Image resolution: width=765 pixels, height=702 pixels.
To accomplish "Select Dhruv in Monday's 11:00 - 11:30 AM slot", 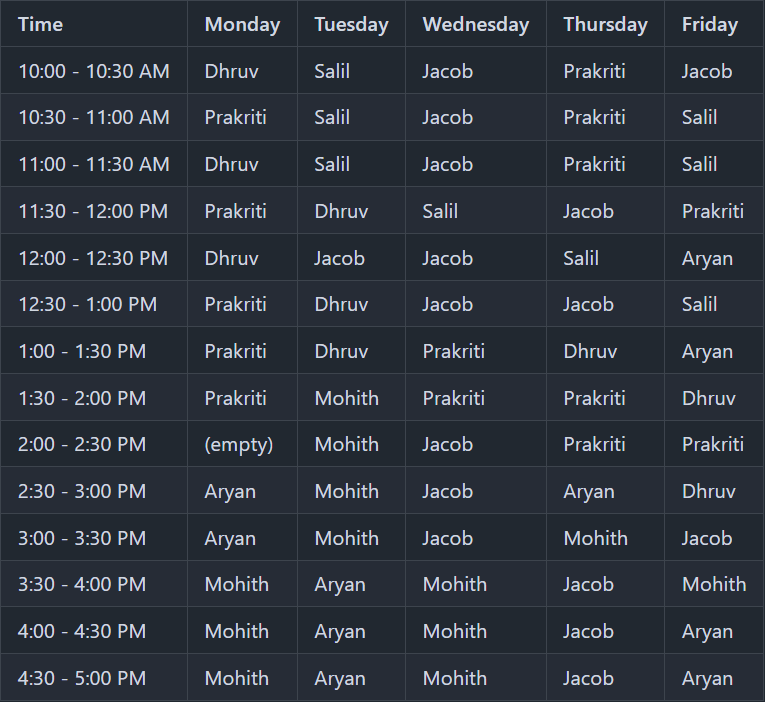I will (231, 164).
